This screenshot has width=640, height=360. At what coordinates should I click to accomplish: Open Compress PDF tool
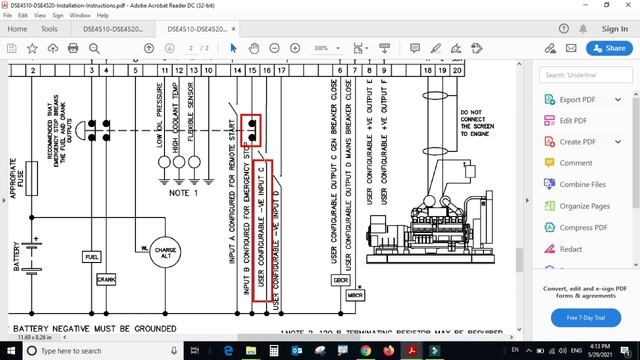coord(583,228)
